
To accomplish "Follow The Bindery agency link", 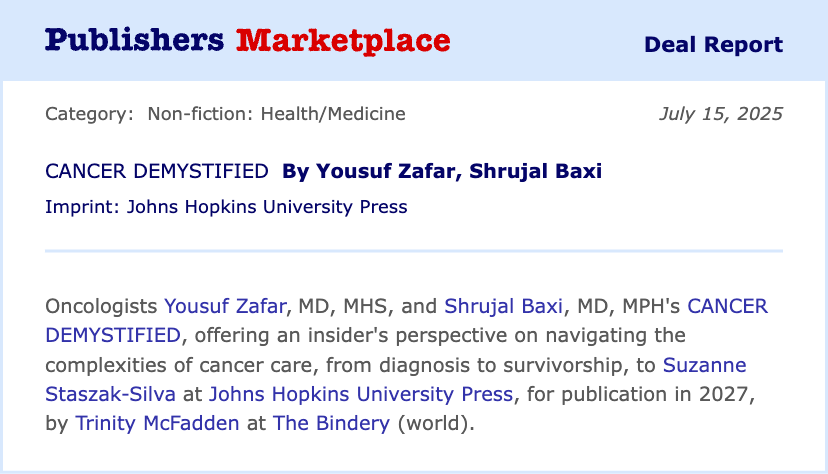I will coord(331,423).
